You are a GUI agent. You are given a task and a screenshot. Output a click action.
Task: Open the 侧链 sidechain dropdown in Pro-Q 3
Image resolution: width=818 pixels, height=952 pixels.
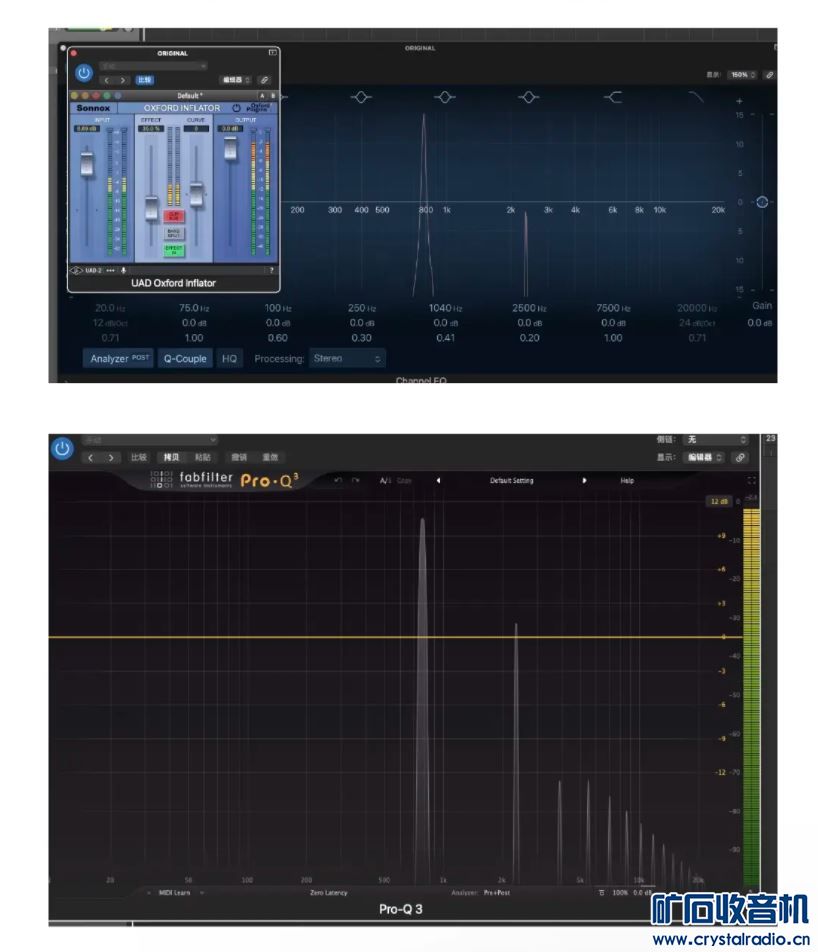pos(716,439)
